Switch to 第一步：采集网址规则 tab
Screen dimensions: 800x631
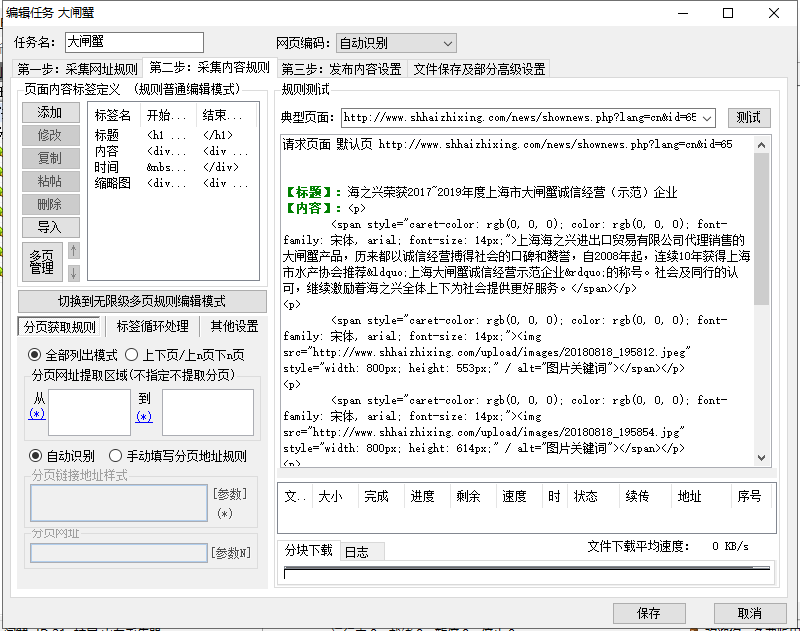pos(77,69)
